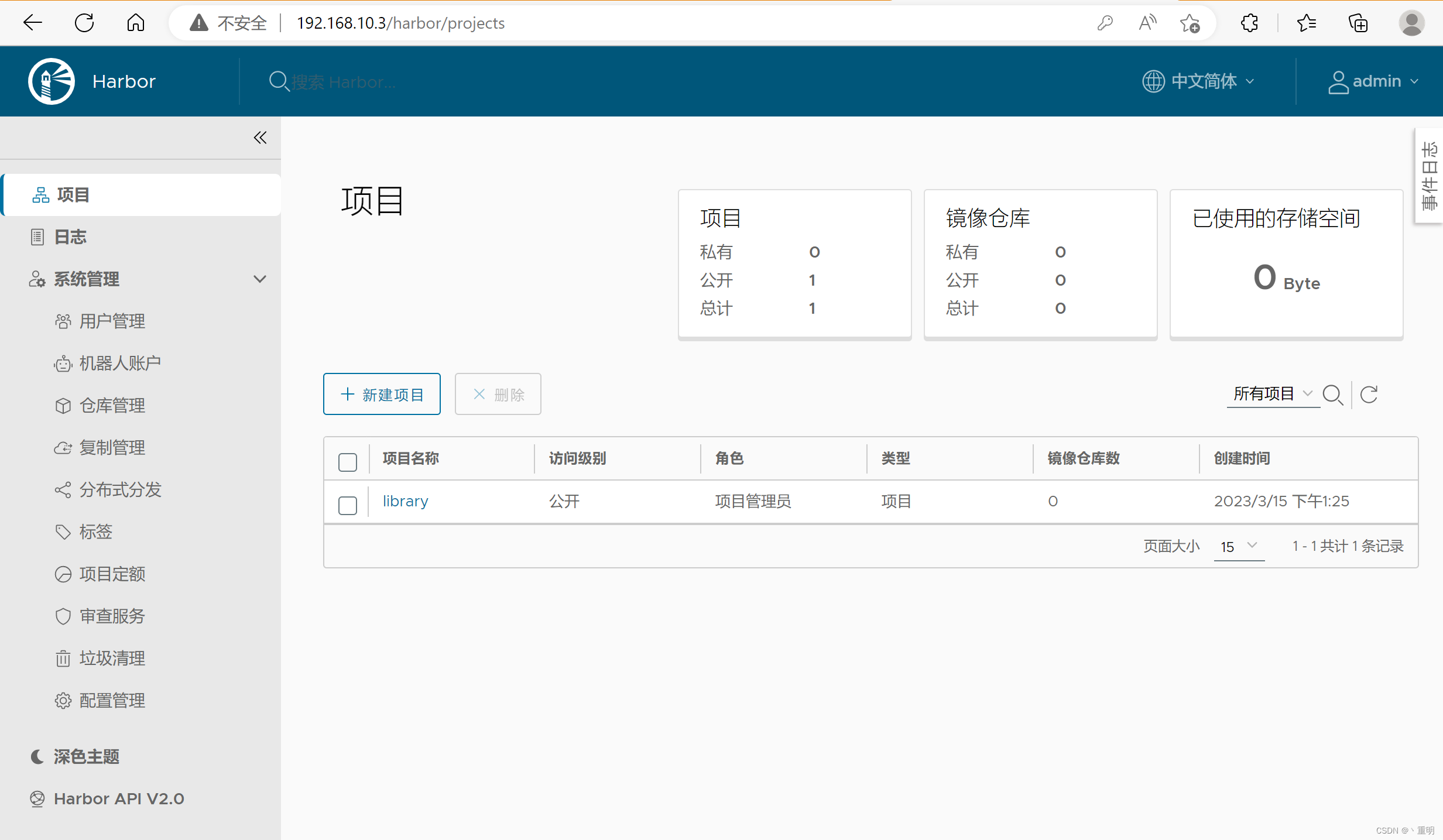Check the library project row checkbox
The height and width of the screenshot is (840, 1443).
click(348, 505)
